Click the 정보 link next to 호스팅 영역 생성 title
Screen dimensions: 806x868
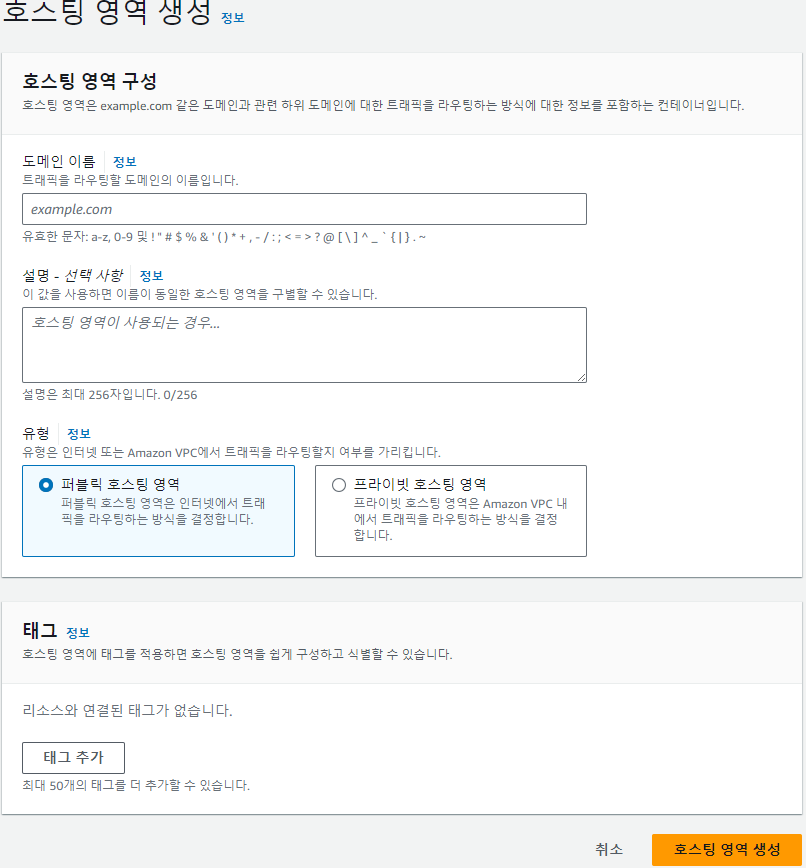232,18
